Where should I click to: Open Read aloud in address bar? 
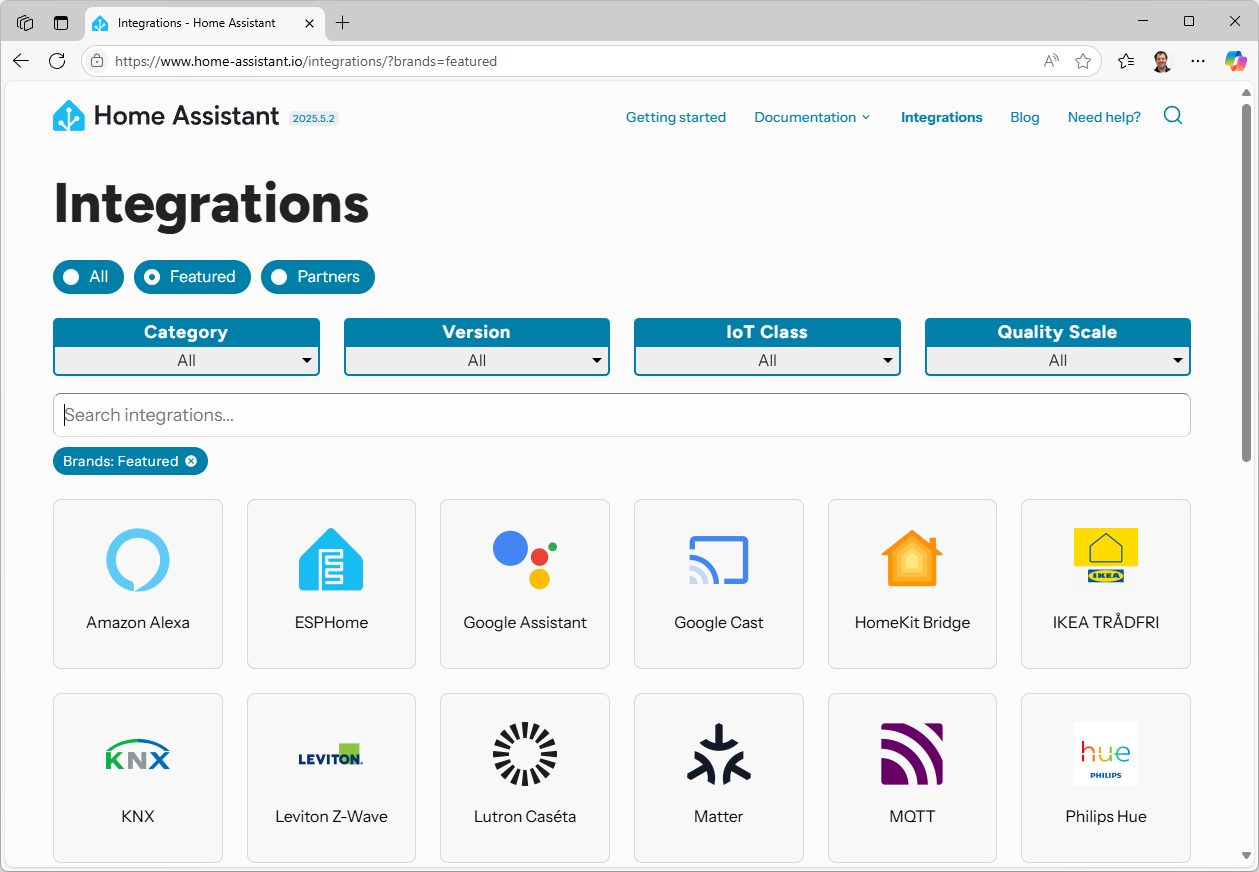click(x=1051, y=61)
